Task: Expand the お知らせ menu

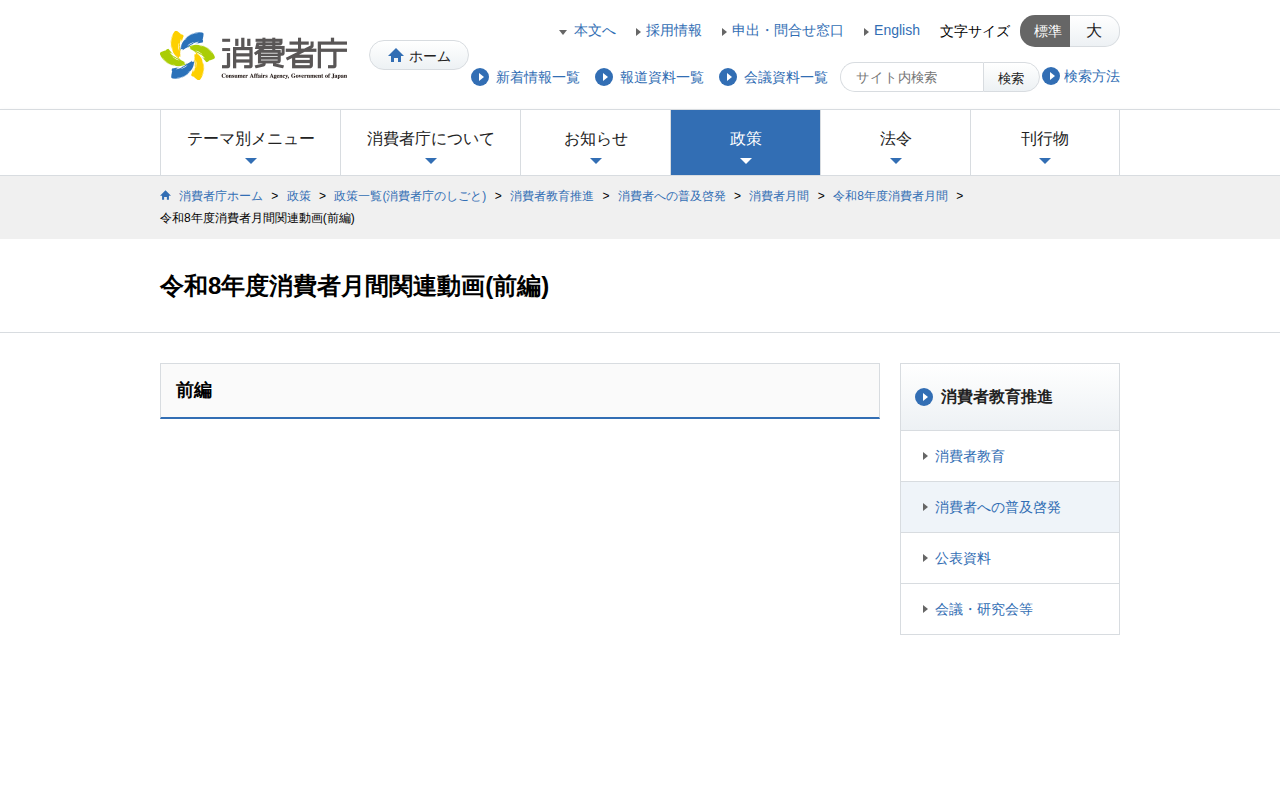Action: tap(596, 143)
